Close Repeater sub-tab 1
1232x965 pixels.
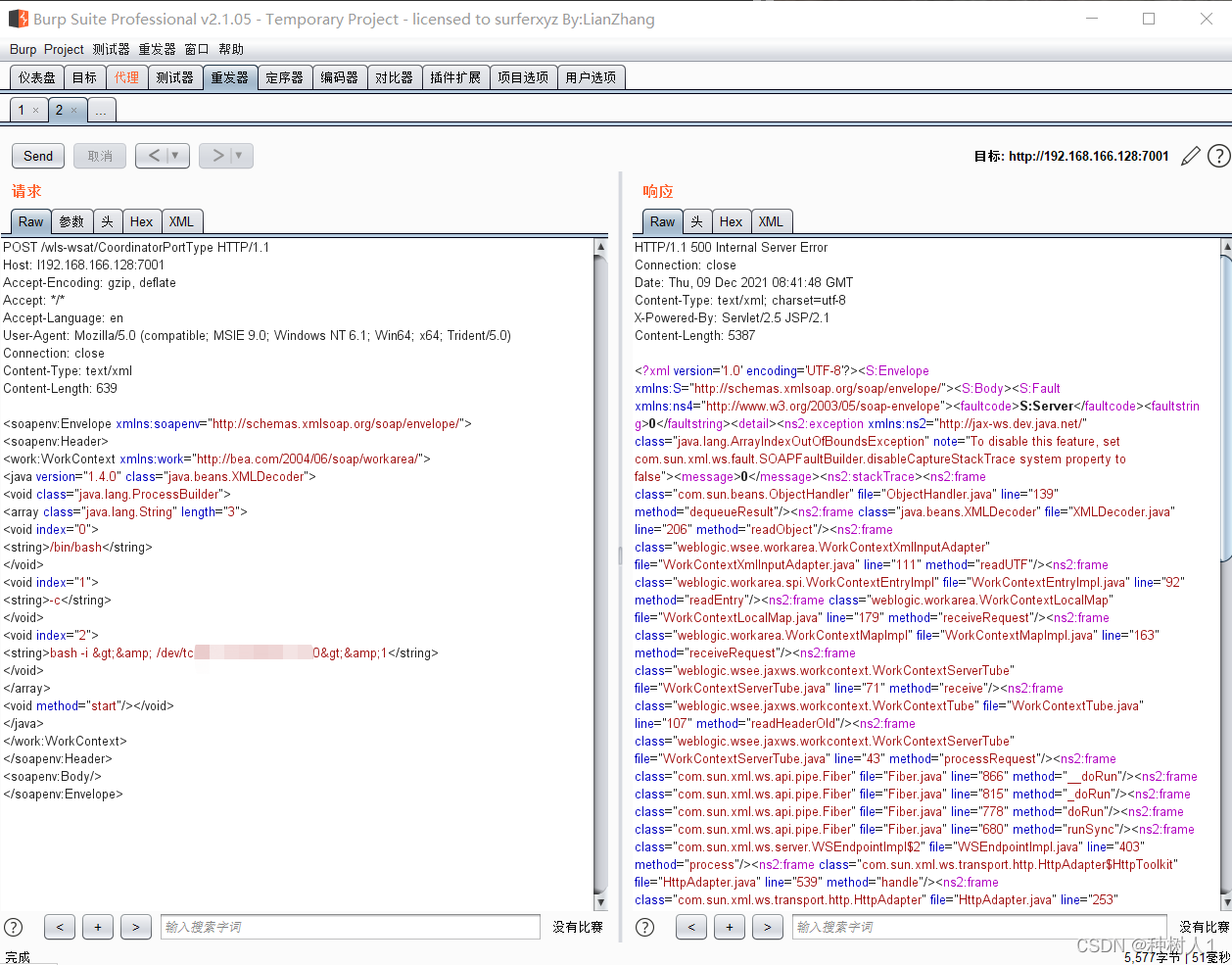click(36, 111)
